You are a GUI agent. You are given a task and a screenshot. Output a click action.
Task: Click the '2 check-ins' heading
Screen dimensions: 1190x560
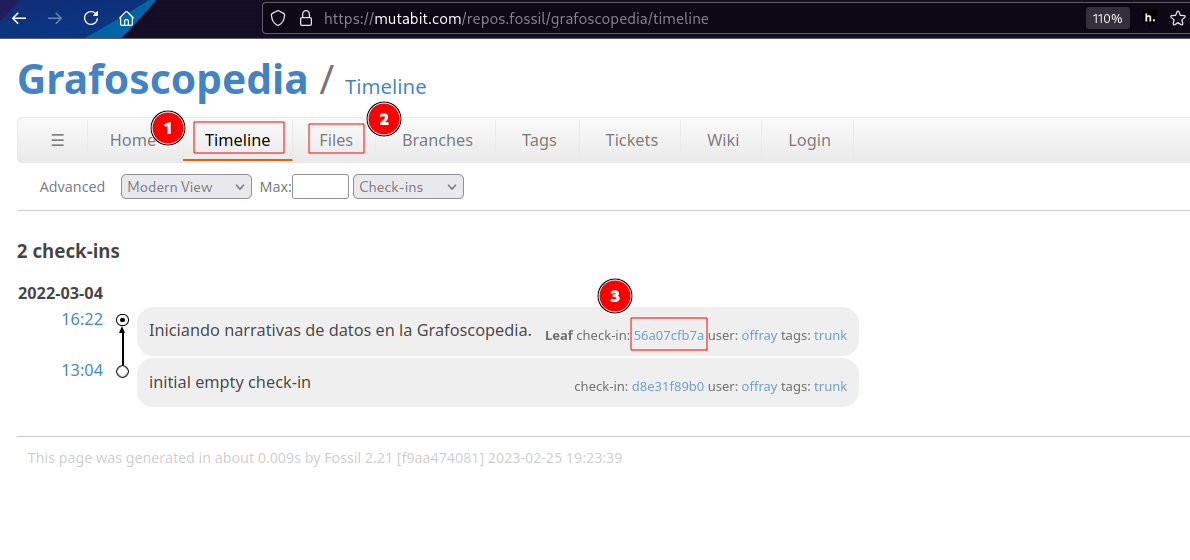(68, 251)
